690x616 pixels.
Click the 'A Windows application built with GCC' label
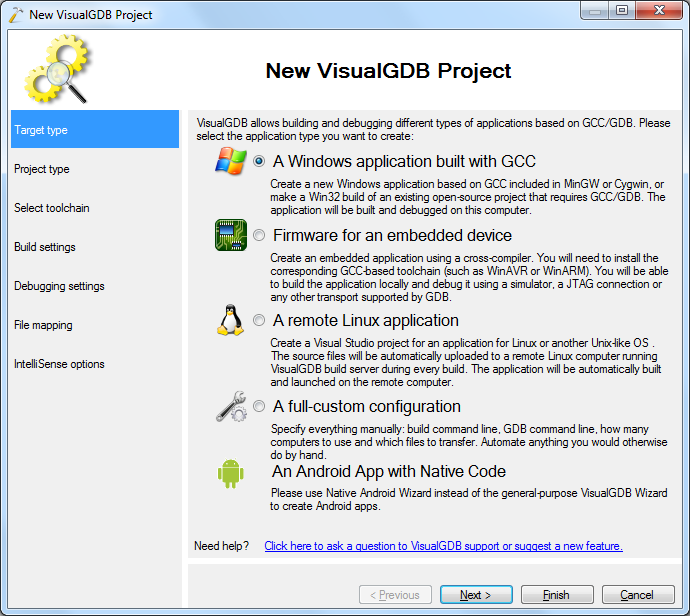[x=404, y=161]
